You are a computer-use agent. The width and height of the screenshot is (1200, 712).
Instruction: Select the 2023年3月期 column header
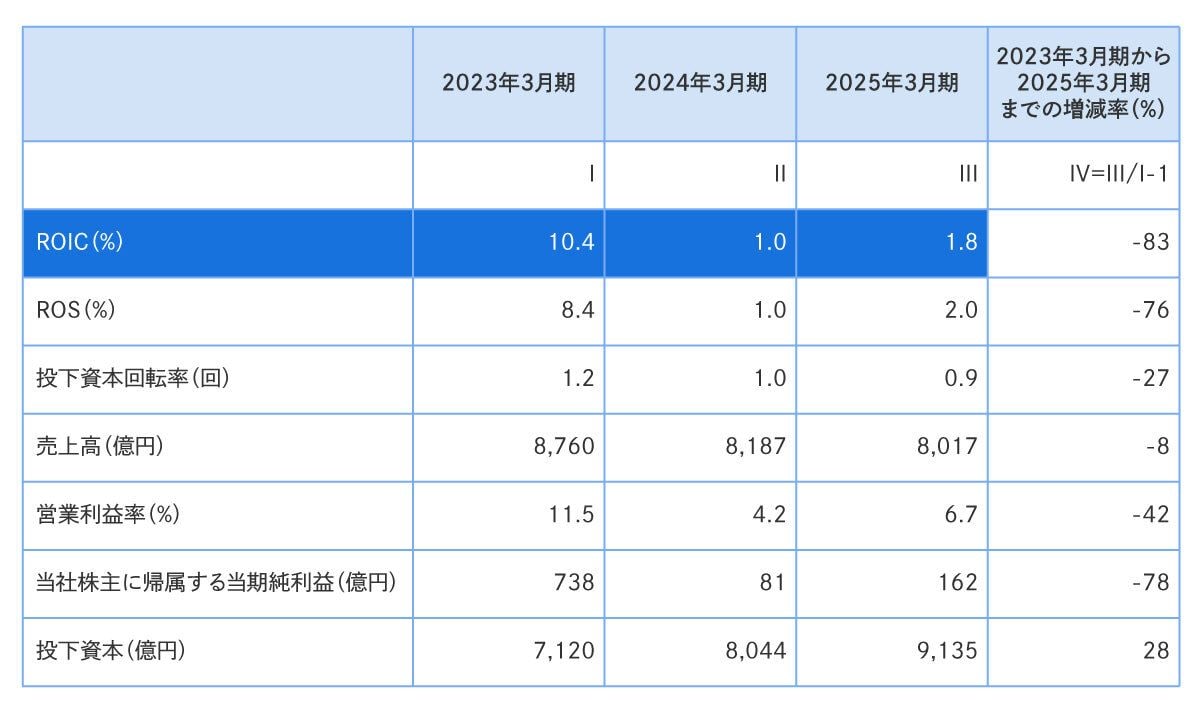coord(508,84)
